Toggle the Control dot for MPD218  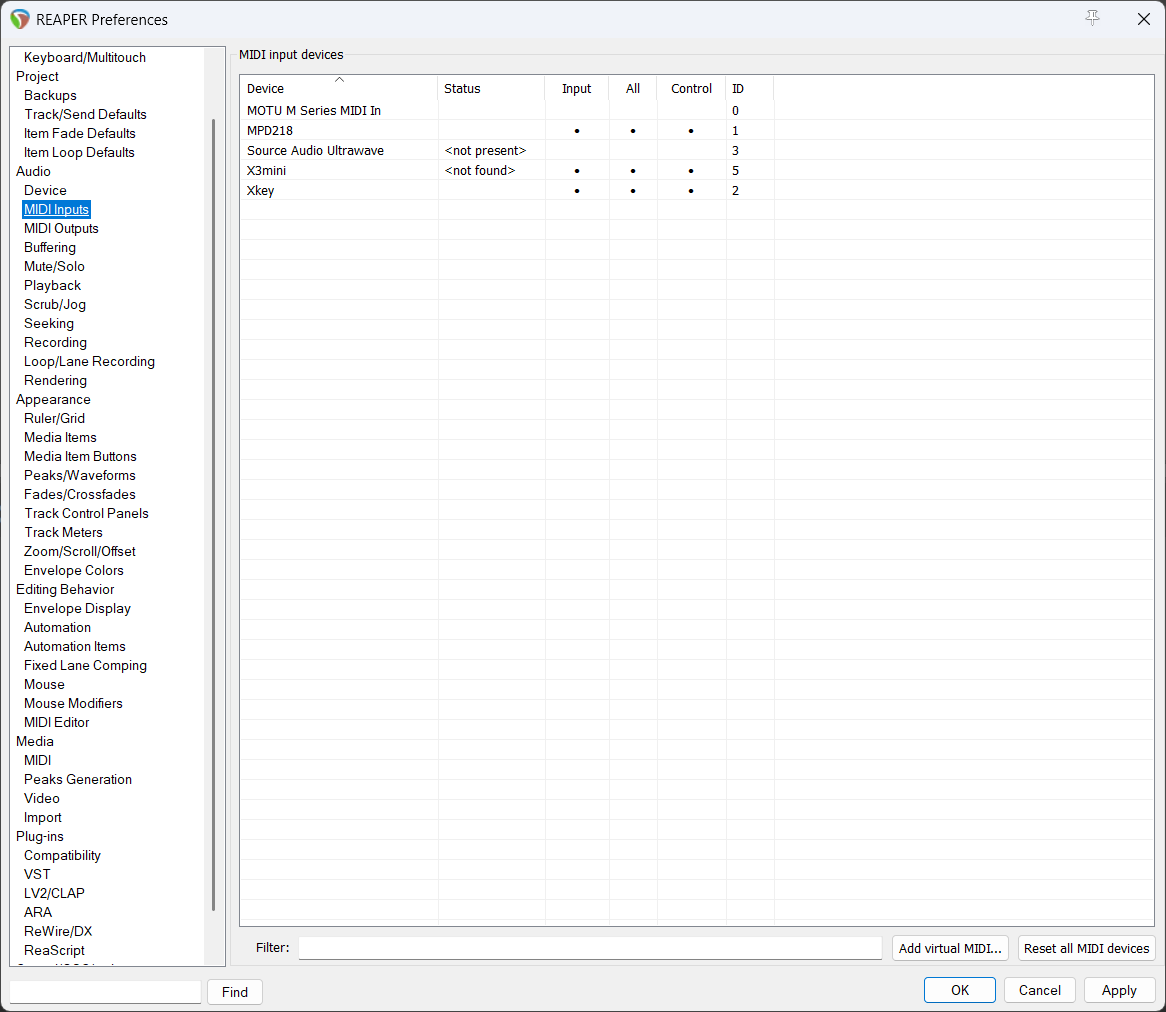click(x=691, y=131)
